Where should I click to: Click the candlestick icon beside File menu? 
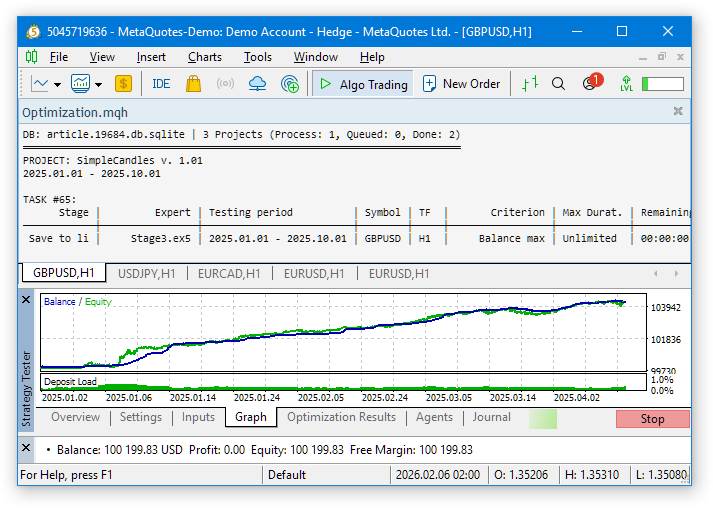pyautogui.click(x=31, y=57)
